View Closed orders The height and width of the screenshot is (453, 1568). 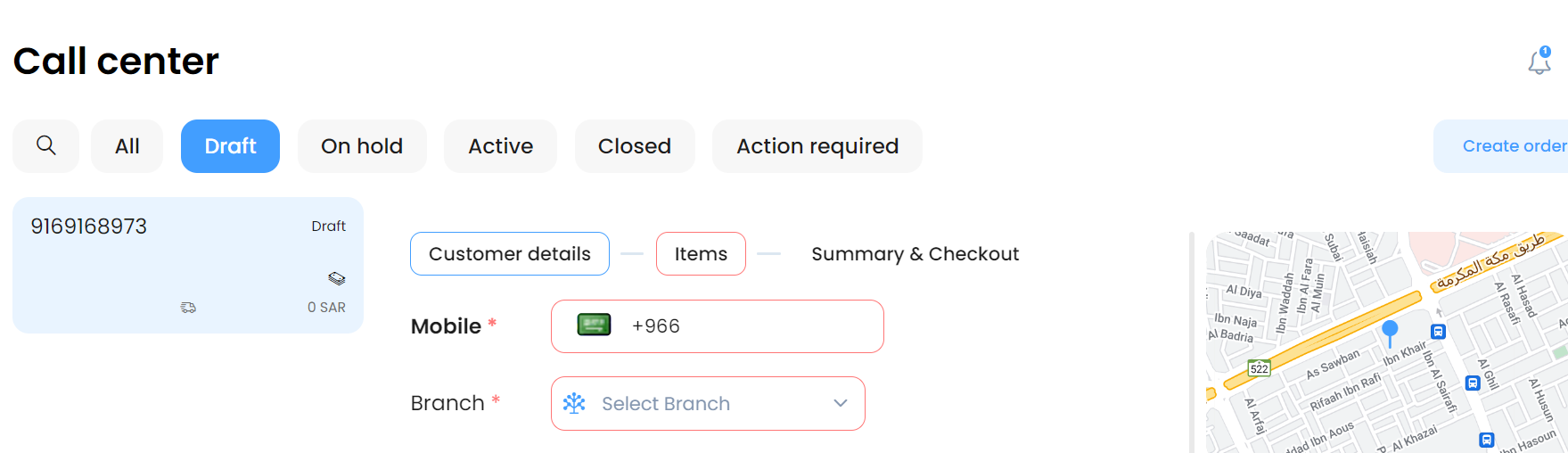634,146
